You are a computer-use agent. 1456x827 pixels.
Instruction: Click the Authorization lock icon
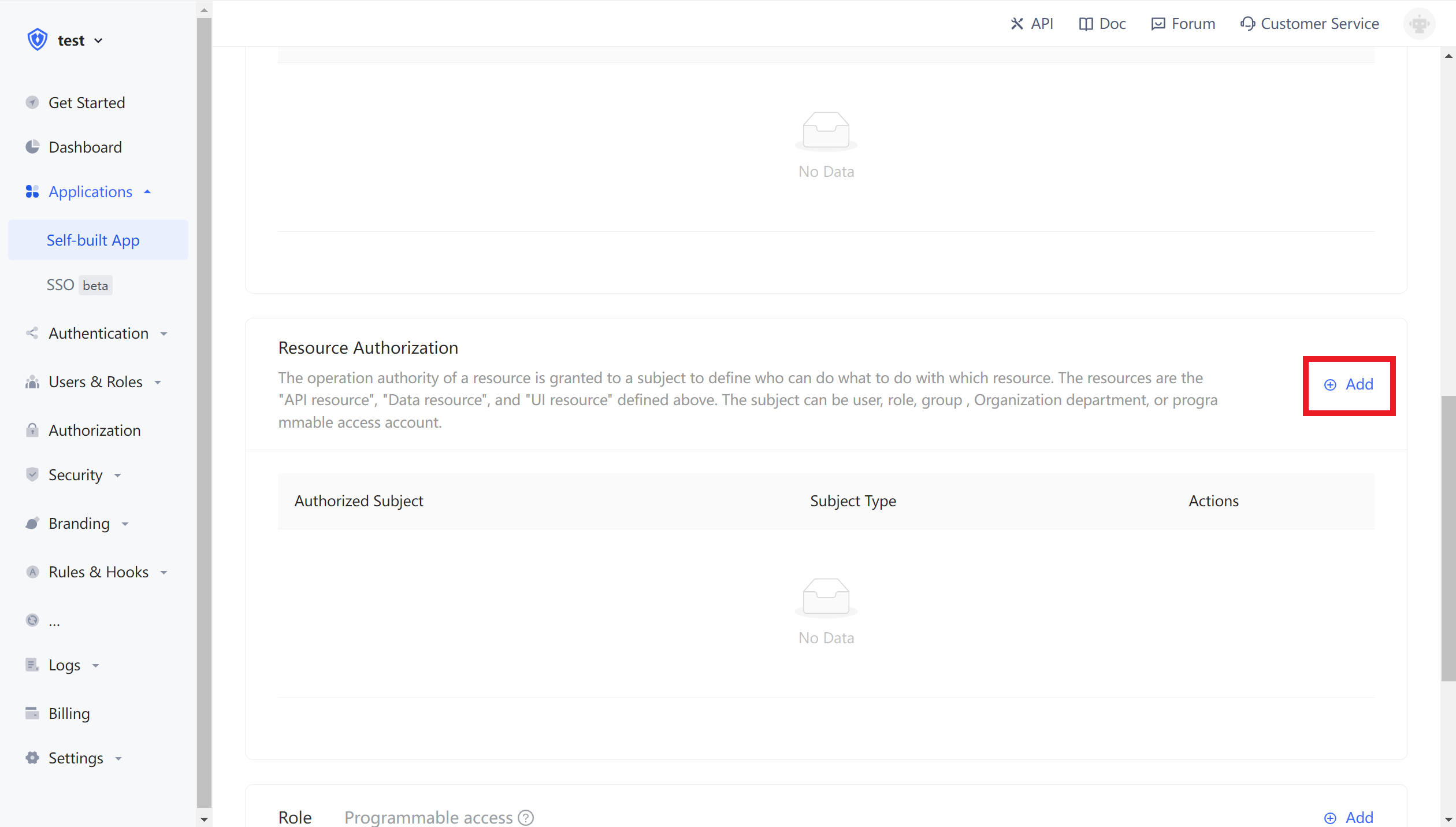[x=32, y=430]
